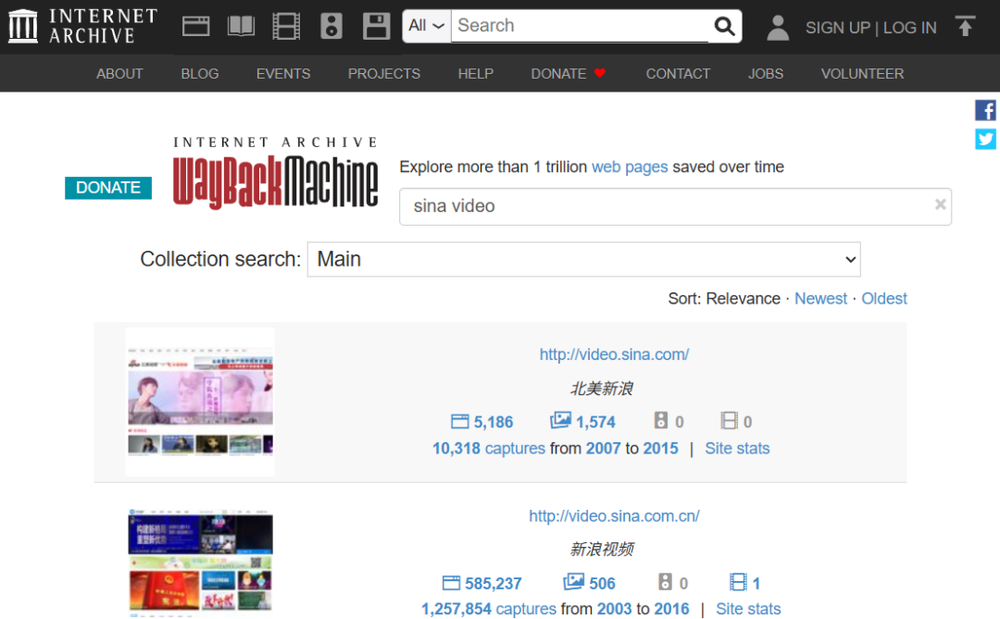Expand the All search scope dropdown
The image size is (1000, 619).
pos(427,26)
